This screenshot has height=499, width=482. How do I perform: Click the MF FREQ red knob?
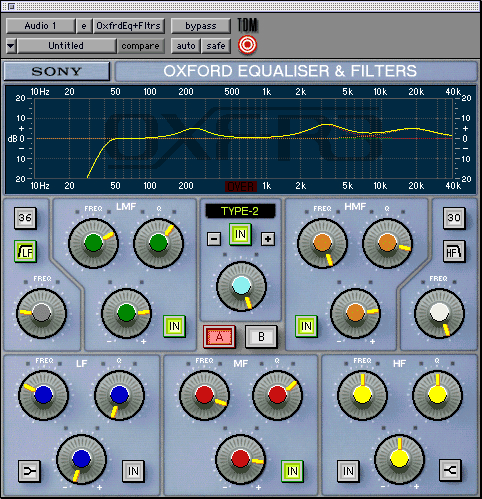[x=205, y=395]
